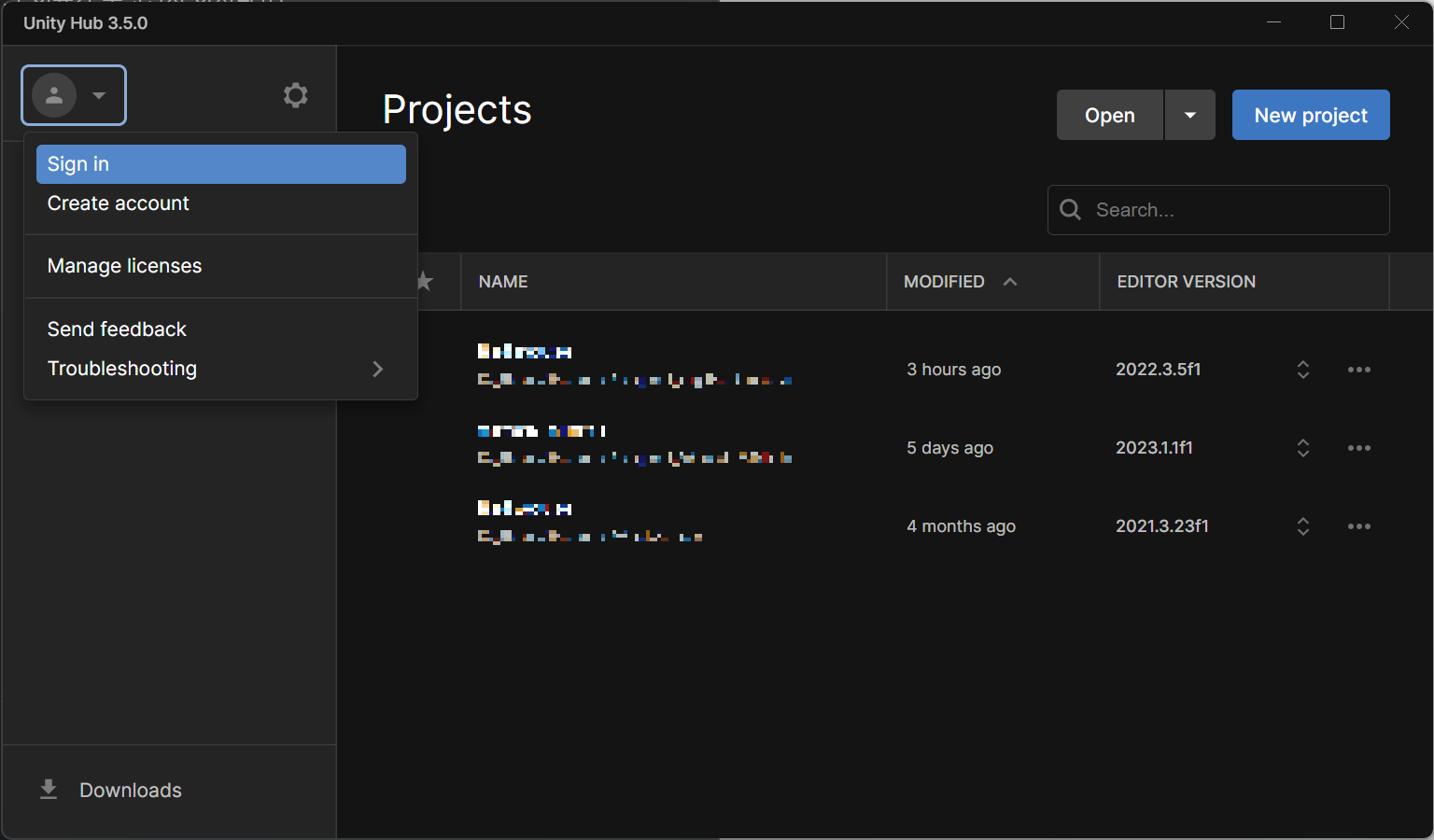
Task: Open more options for the 2021.3.23f1 project
Action: (1359, 526)
